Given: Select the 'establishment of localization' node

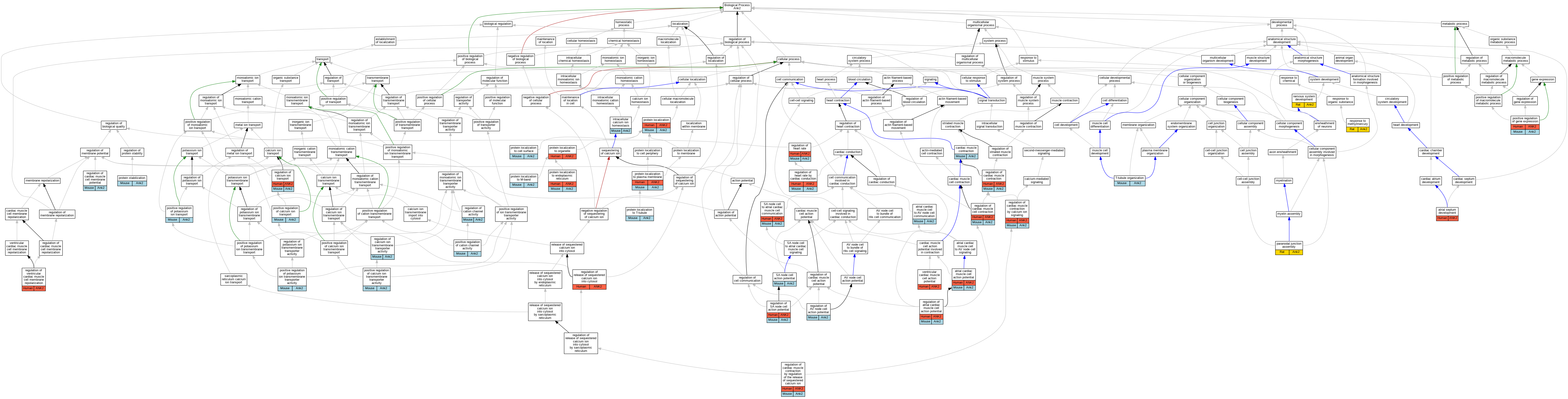Looking at the screenshot, I should 385,41.
